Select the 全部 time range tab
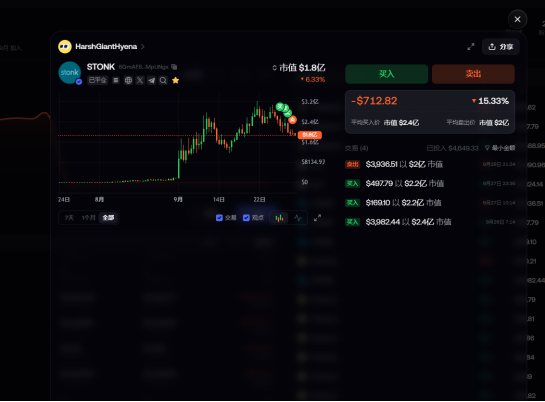The image size is (545, 402). (x=108, y=218)
